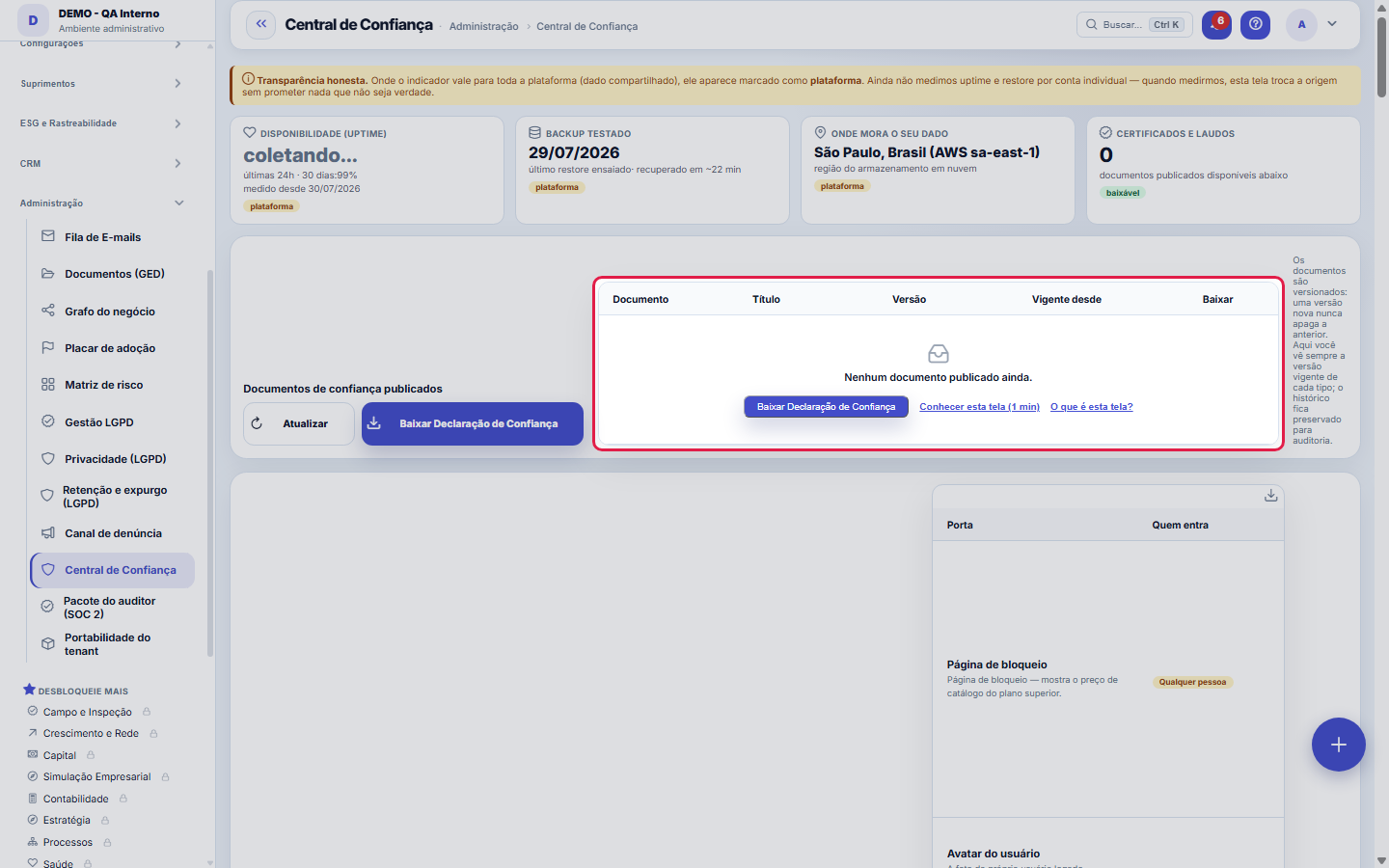The height and width of the screenshot is (868, 1389).
Task: Click the Placar de adoção flag icon
Action: point(47,347)
